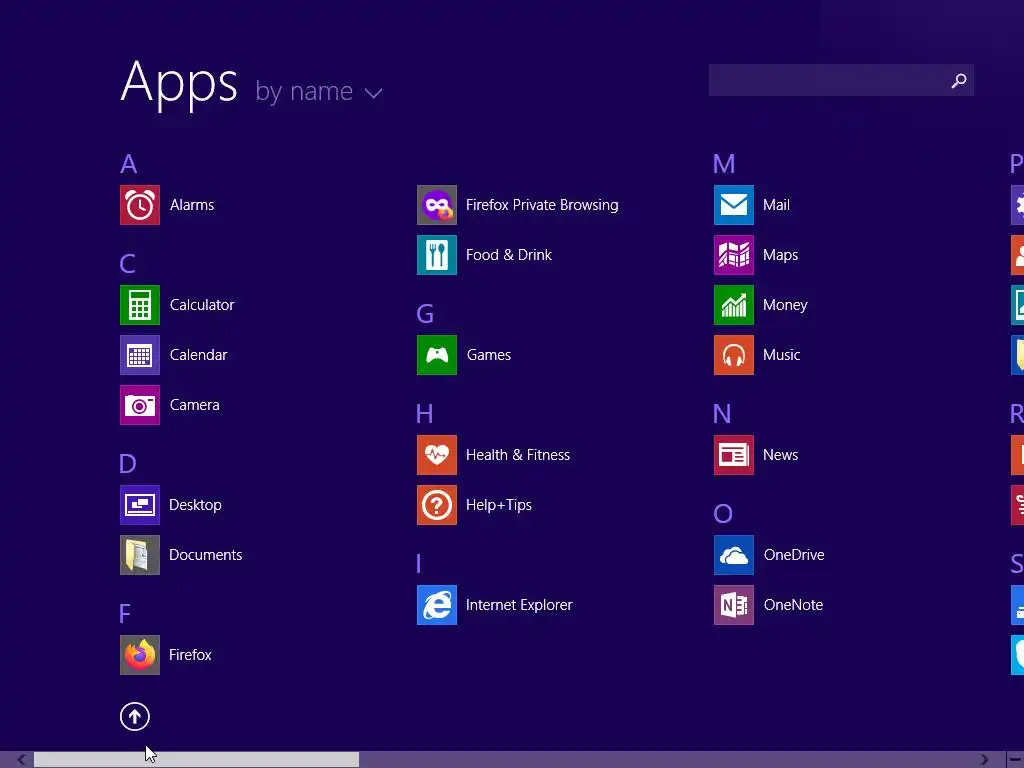Launch the Internet Explorer icon

[437, 605]
